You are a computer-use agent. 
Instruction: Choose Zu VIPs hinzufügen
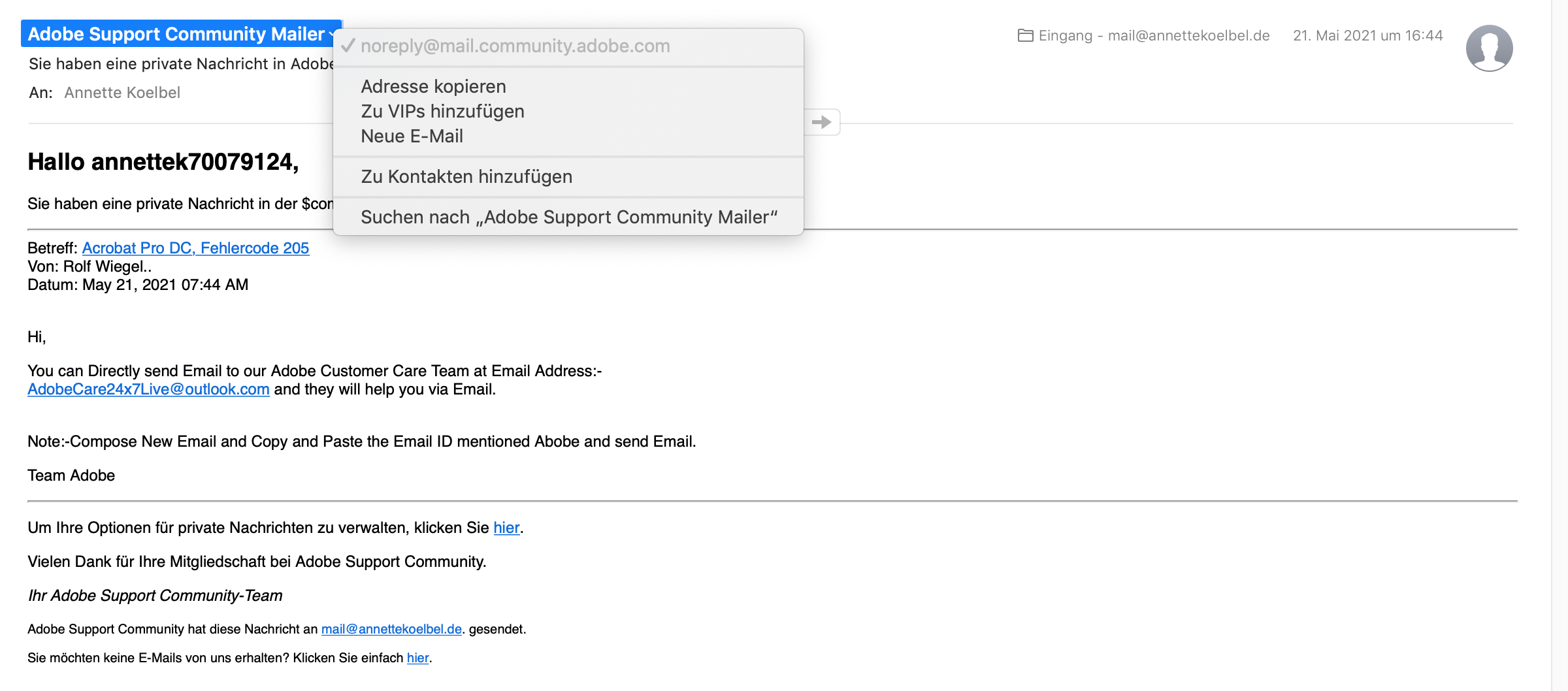(568, 111)
